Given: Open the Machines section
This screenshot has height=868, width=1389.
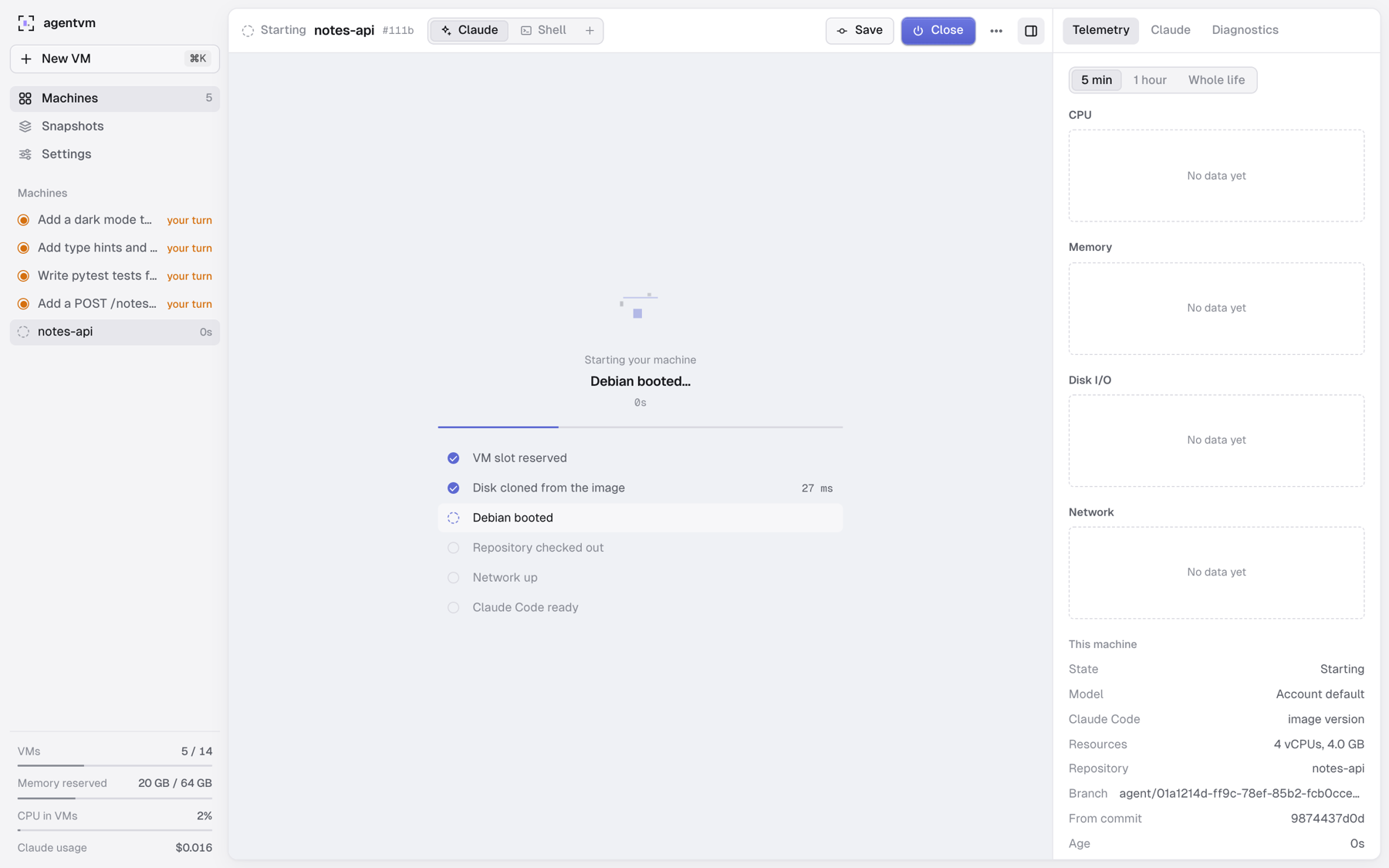Looking at the screenshot, I should [114, 98].
